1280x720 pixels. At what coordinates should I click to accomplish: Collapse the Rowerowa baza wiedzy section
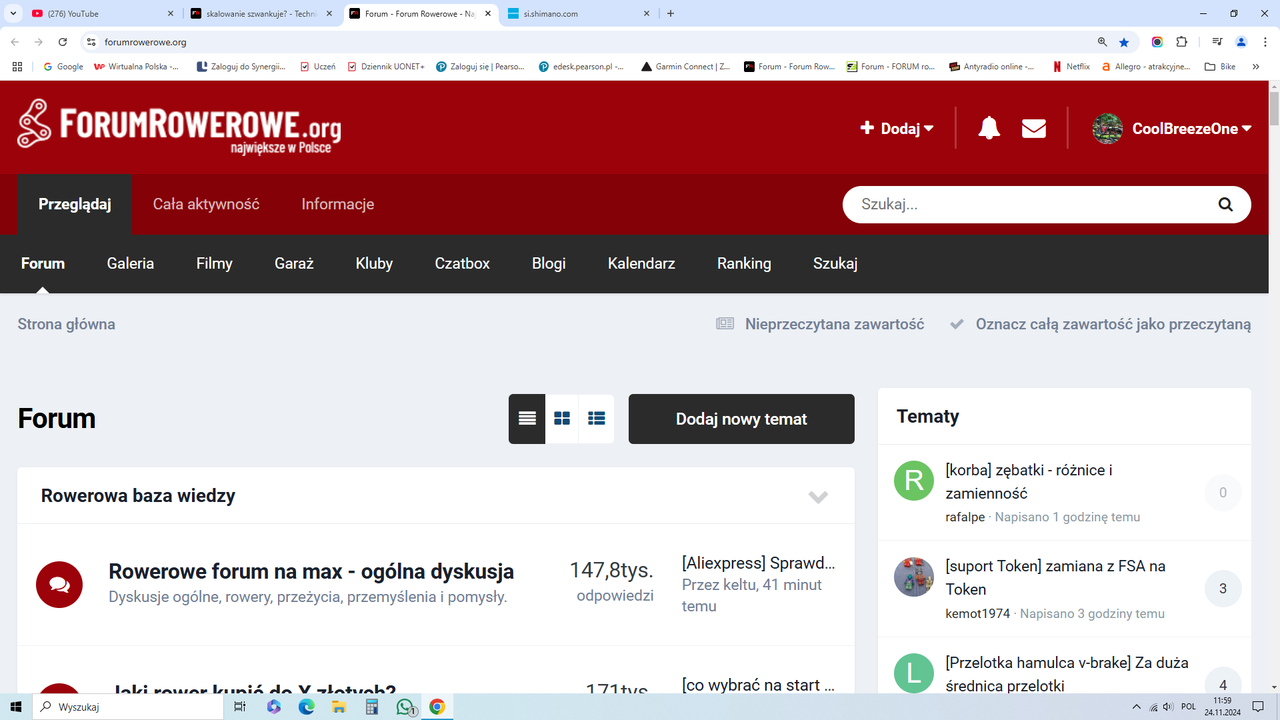pyautogui.click(x=818, y=496)
